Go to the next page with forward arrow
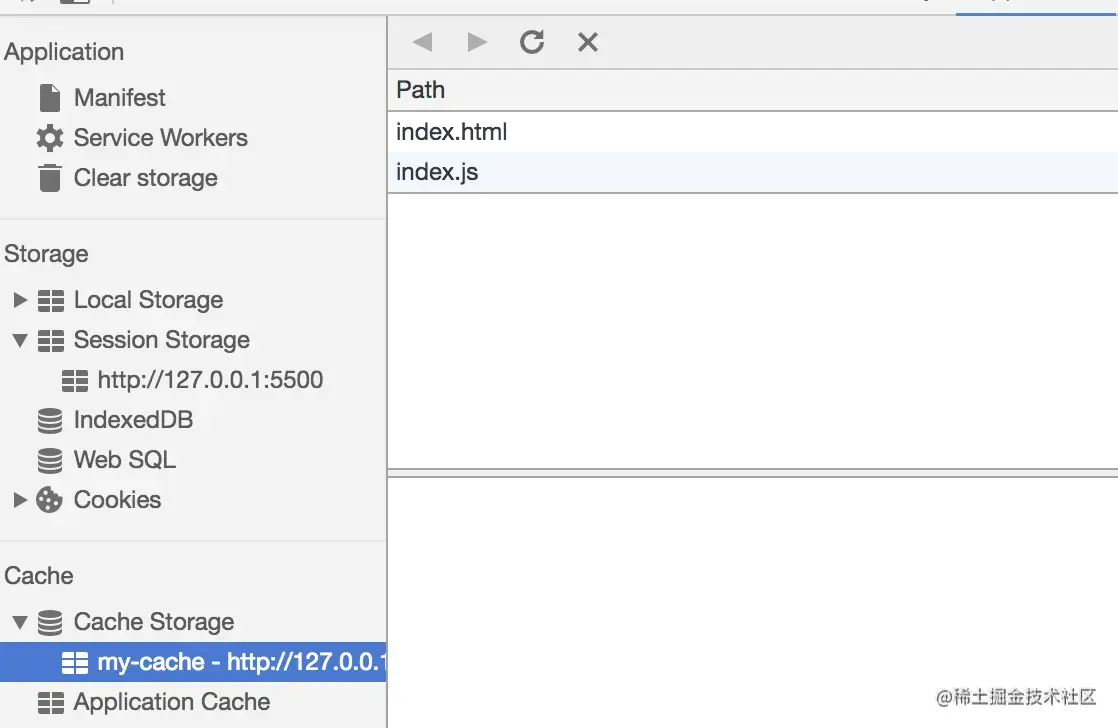 (x=477, y=42)
